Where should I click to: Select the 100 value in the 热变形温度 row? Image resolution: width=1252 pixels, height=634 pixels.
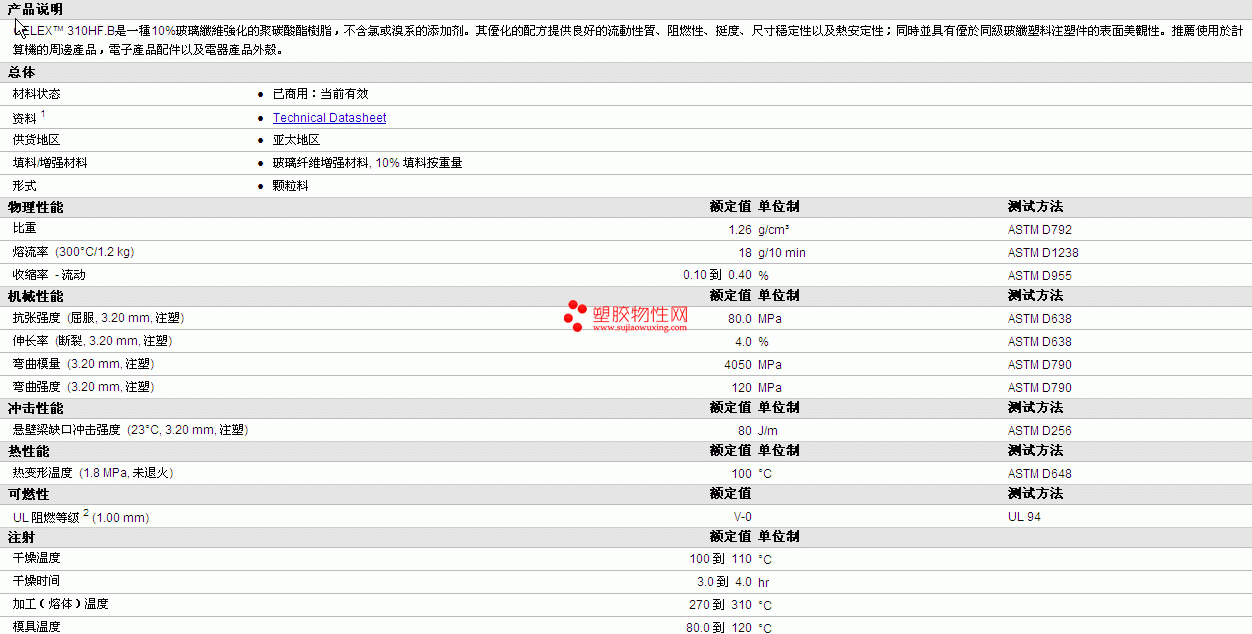coord(741,474)
